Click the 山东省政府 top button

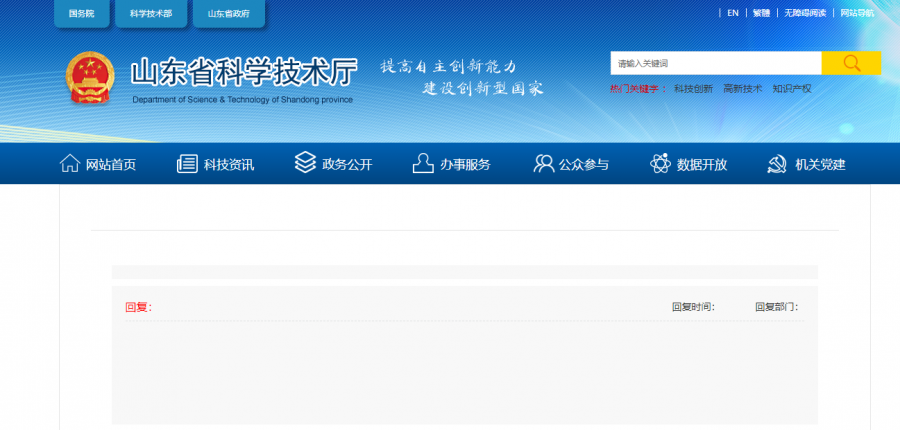pos(229,13)
